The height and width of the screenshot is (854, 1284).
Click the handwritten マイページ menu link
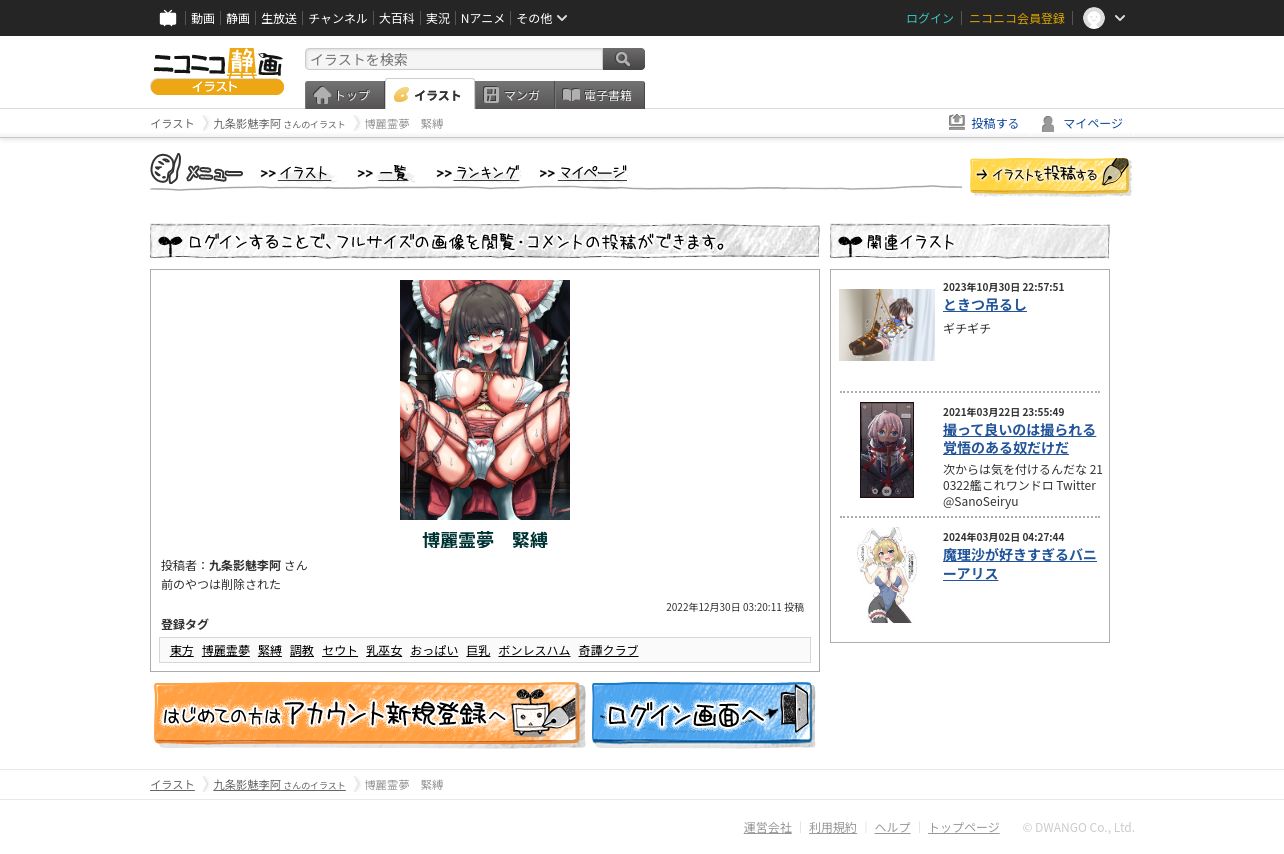(593, 172)
